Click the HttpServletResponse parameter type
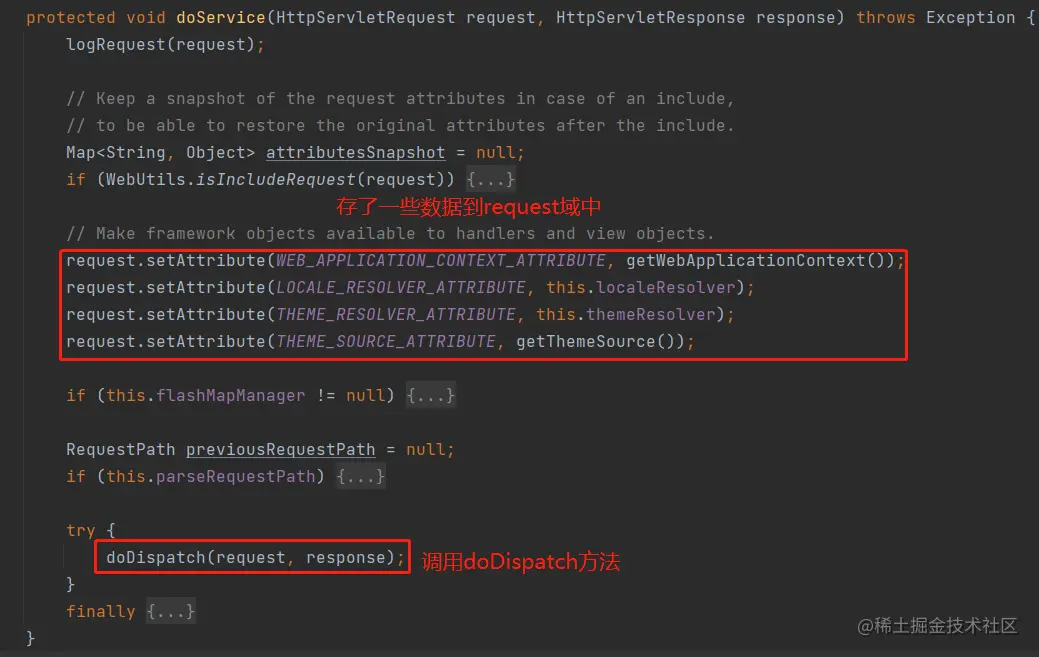 [x=651, y=18]
